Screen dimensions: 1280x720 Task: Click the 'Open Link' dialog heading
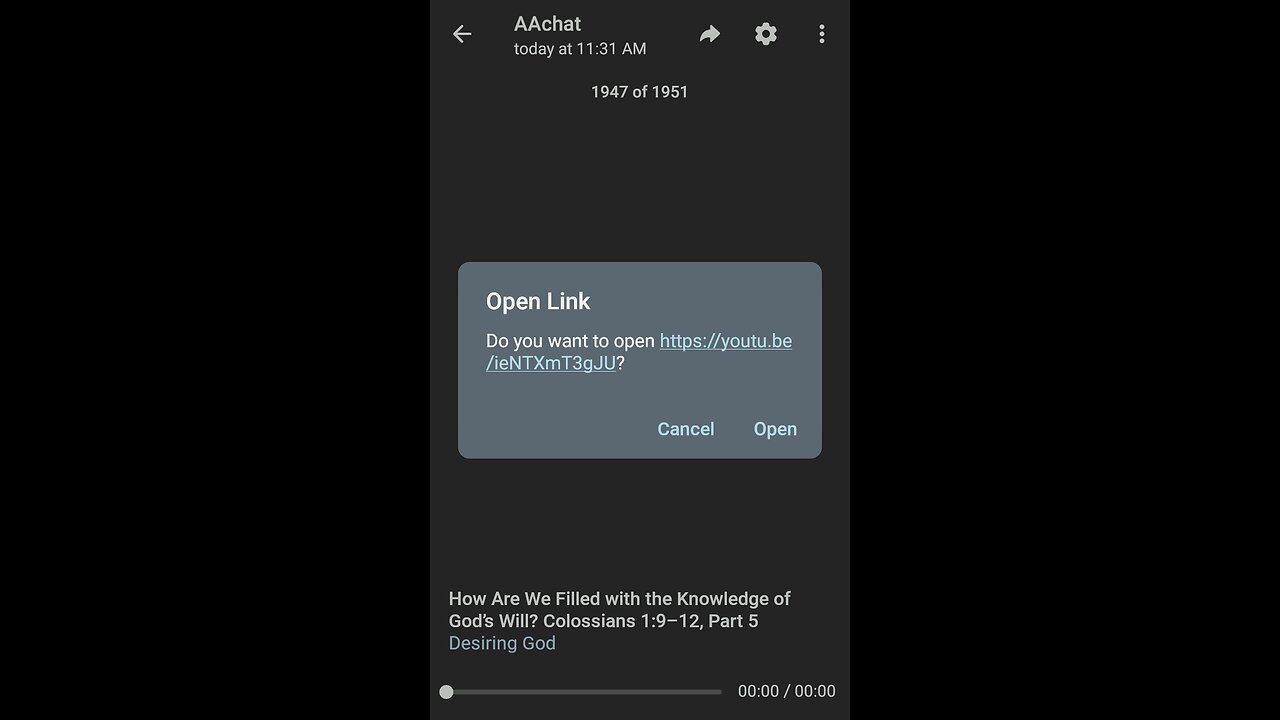(538, 301)
